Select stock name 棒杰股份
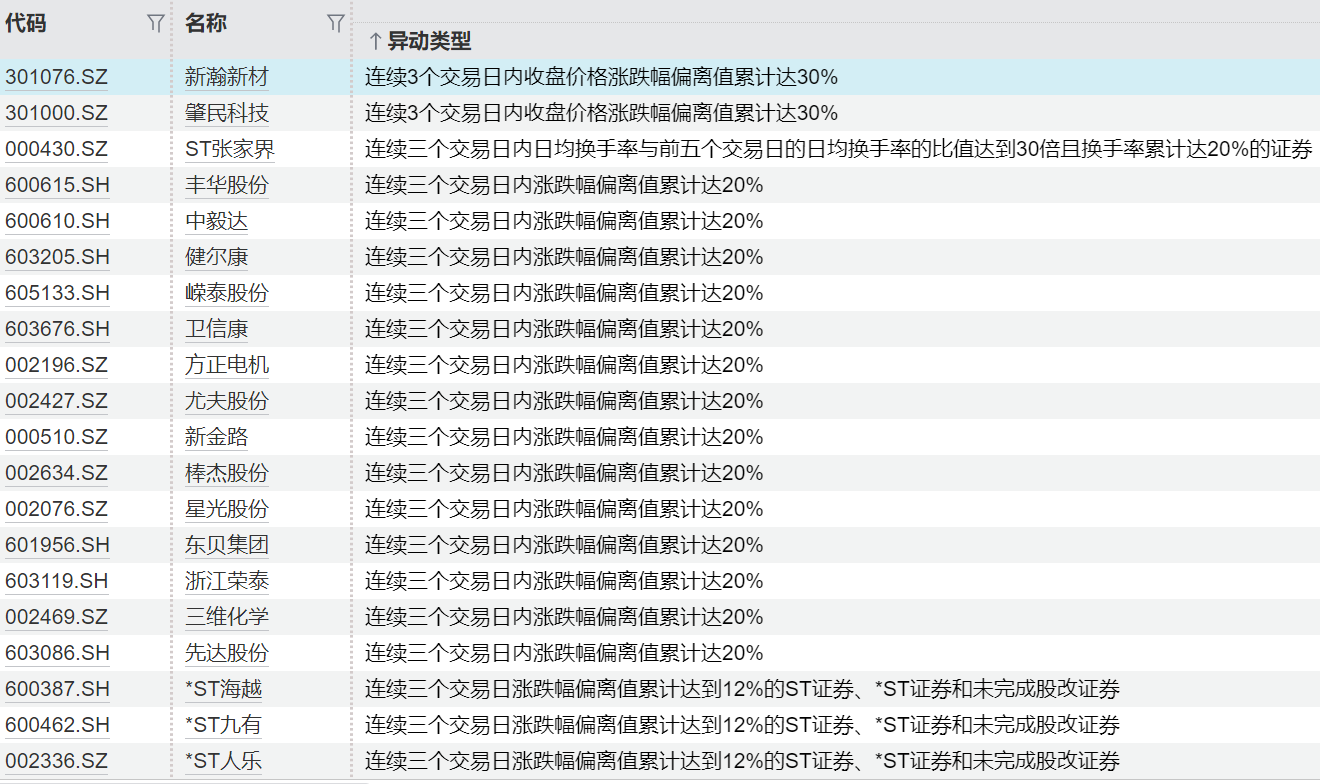Viewport: 1320px width, 784px height. tap(227, 473)
